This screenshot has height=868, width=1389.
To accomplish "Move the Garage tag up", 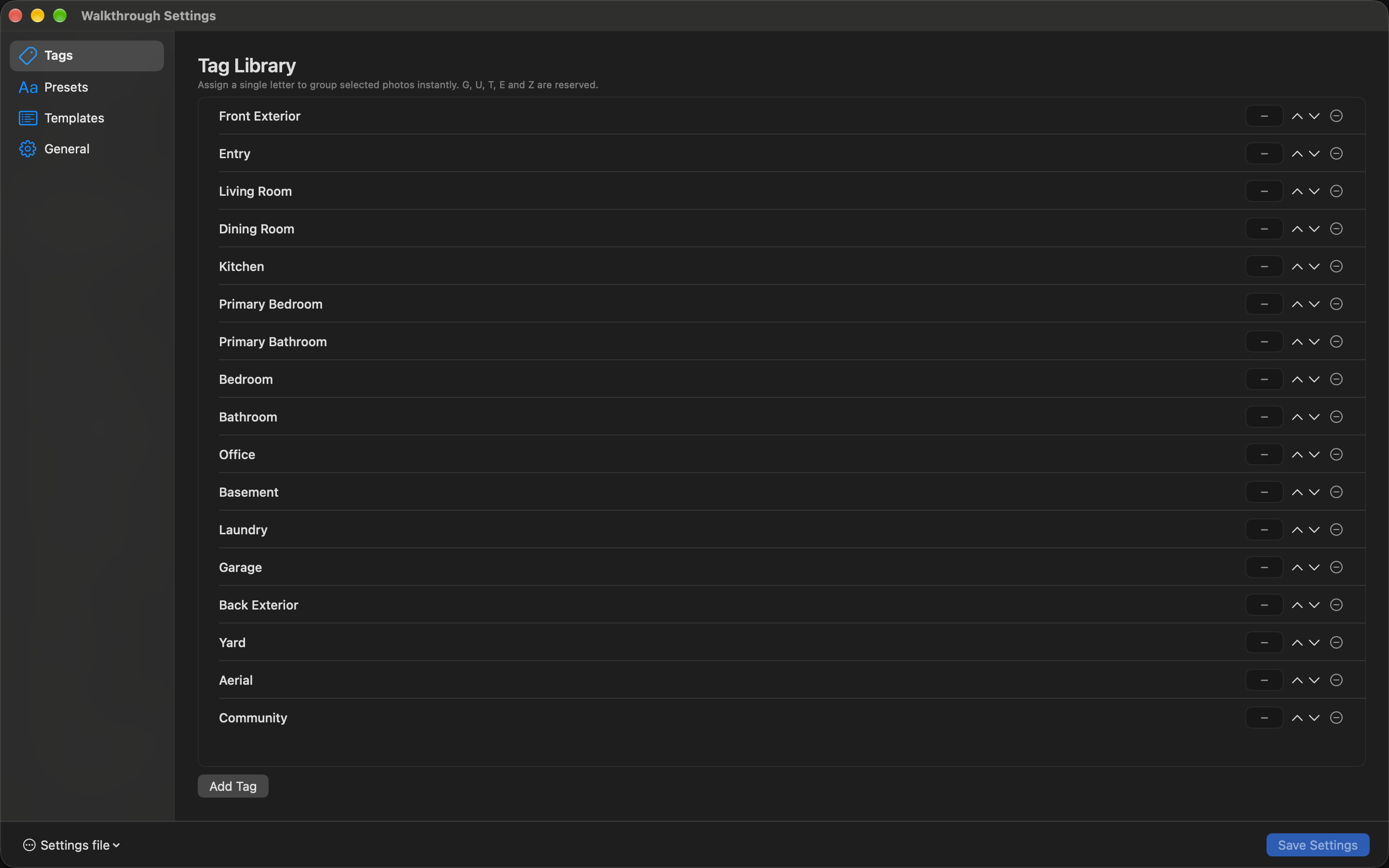I will point(1296,567).
